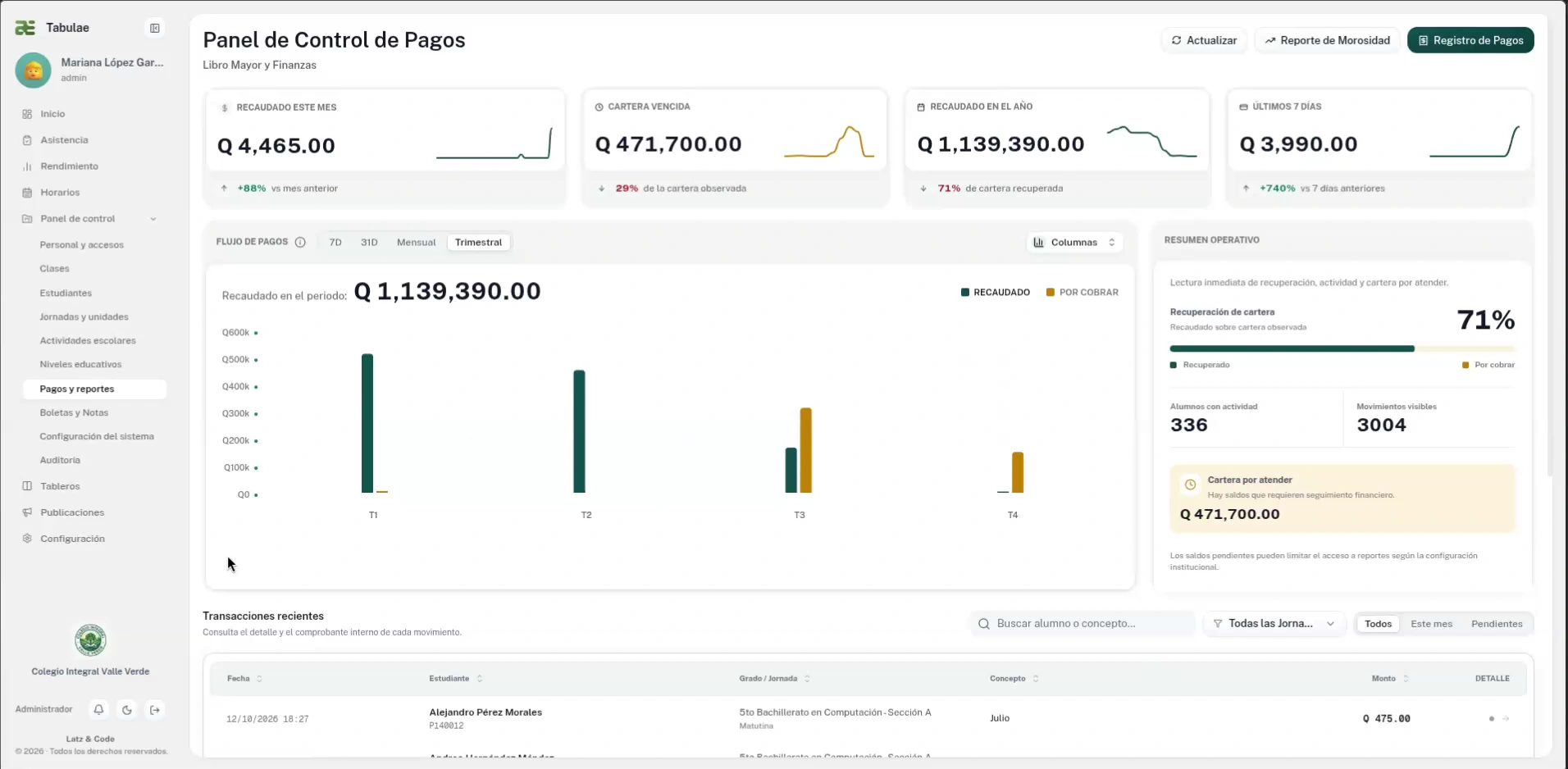This screenshot has height=769, width=1568.
Task: Toggle dark mode moon icon
Action: tap(127, 710)
